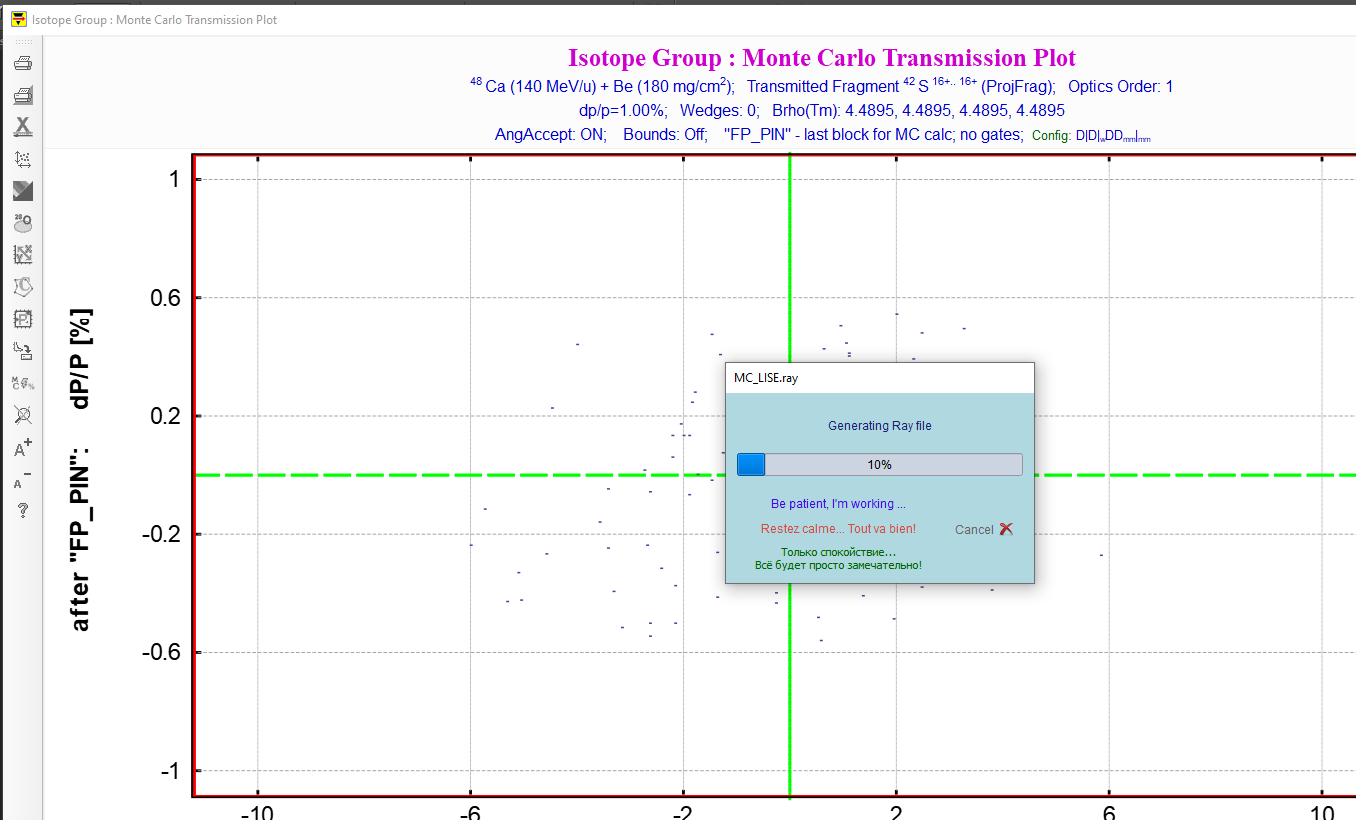Click the MC_LISE.ray dialog title bar
The image size is (1356, 820).
pyautogui.click(x=879, y=378)
